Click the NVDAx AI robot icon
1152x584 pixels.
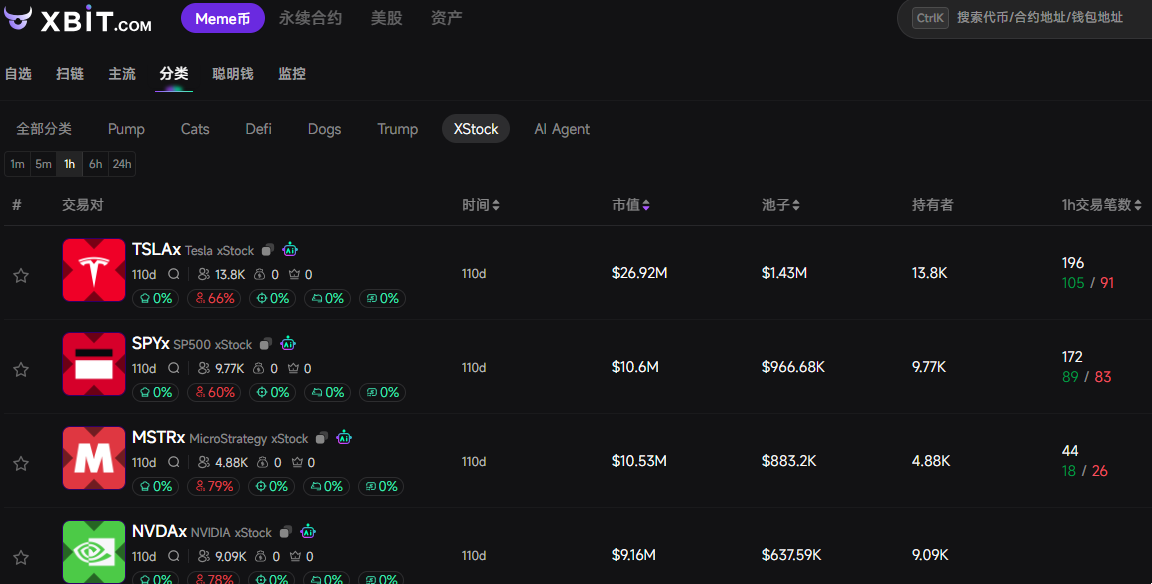click(x=308, y=531)
